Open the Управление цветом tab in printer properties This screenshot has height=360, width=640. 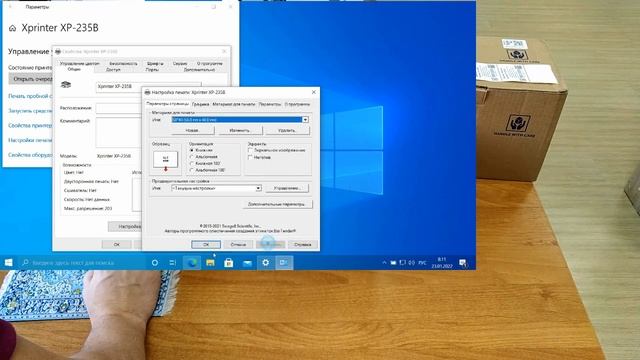(x=80, y=64)
